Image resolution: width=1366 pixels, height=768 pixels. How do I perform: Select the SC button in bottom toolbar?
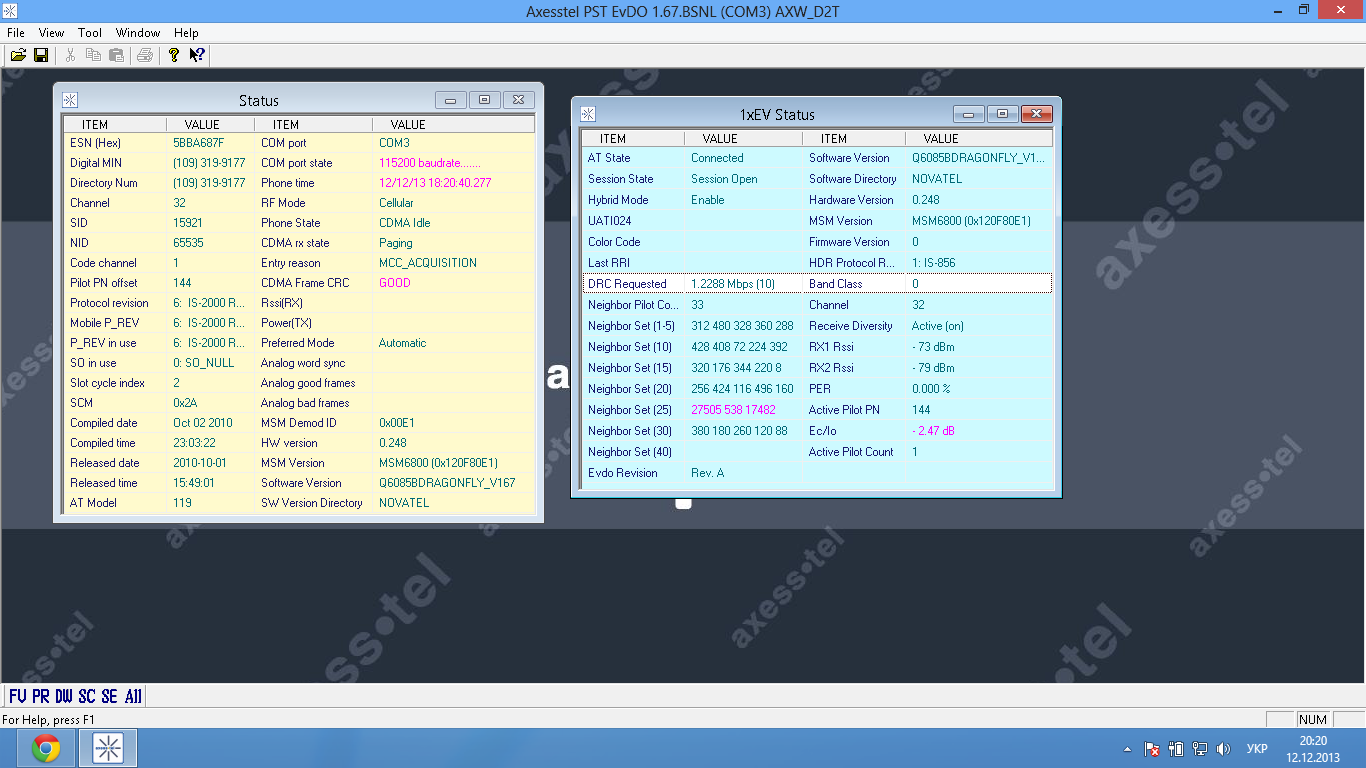tap(87, 696)
